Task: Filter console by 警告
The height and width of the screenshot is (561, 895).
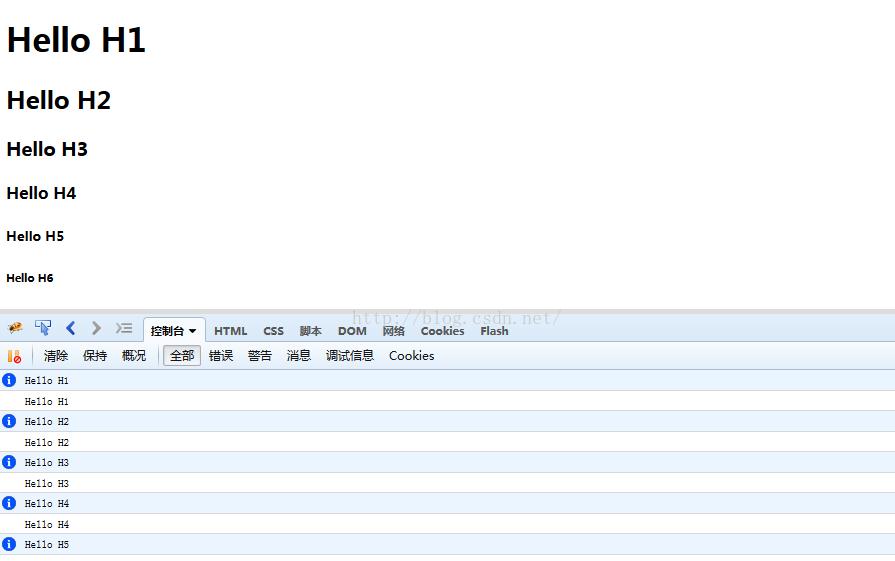Action: (260, 356)
